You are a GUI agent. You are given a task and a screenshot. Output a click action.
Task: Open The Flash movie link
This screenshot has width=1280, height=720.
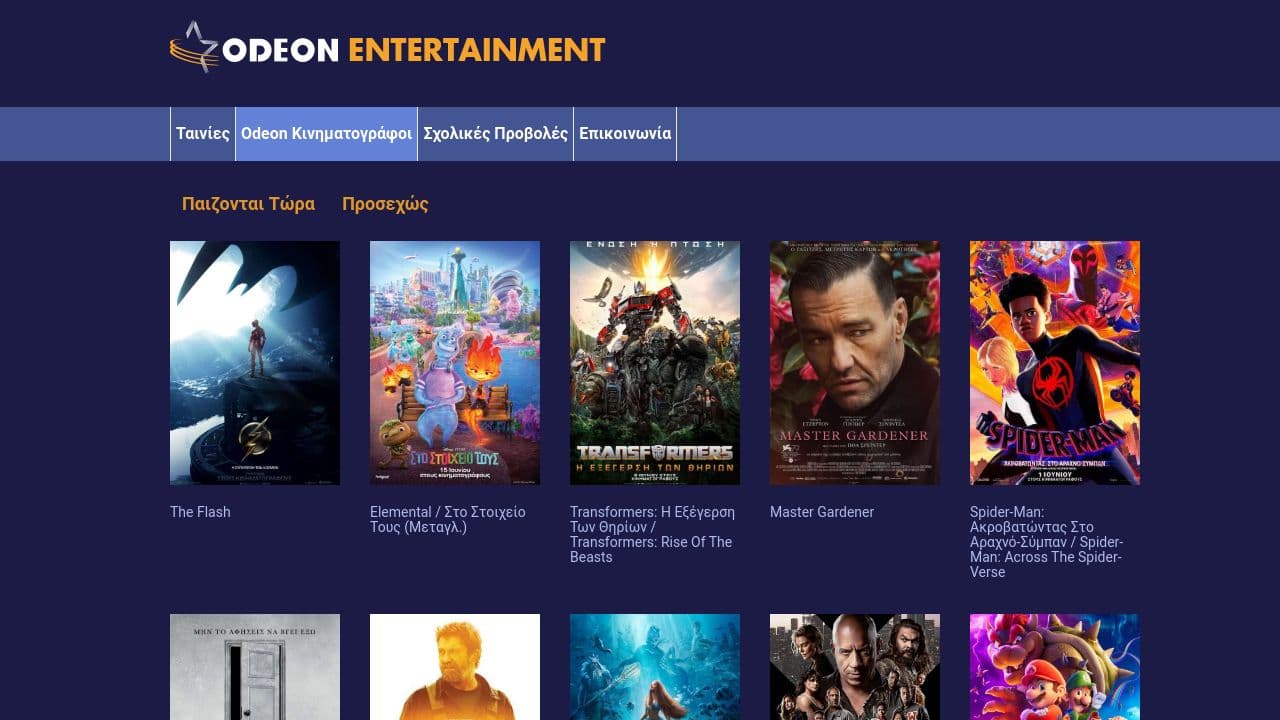pyautogui.click(x=199, y=512)
